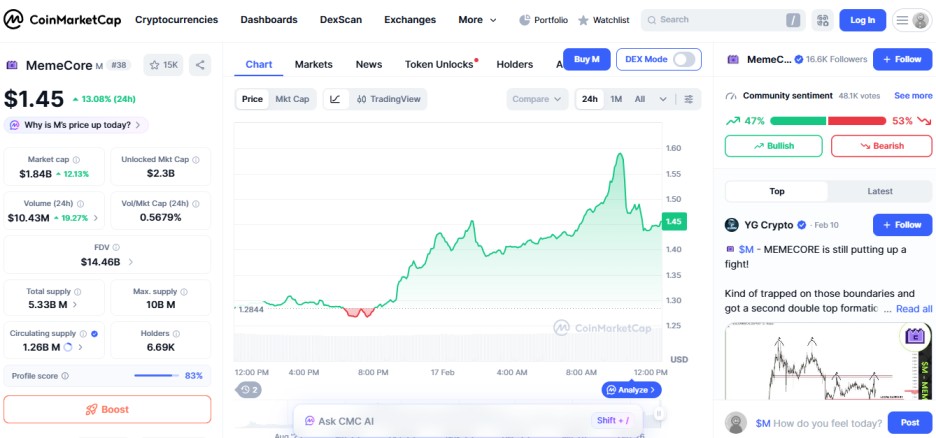This screenshot has width=936, height=438.
Task: Click YG Crypto avatar icon
Action: point(732,225)
